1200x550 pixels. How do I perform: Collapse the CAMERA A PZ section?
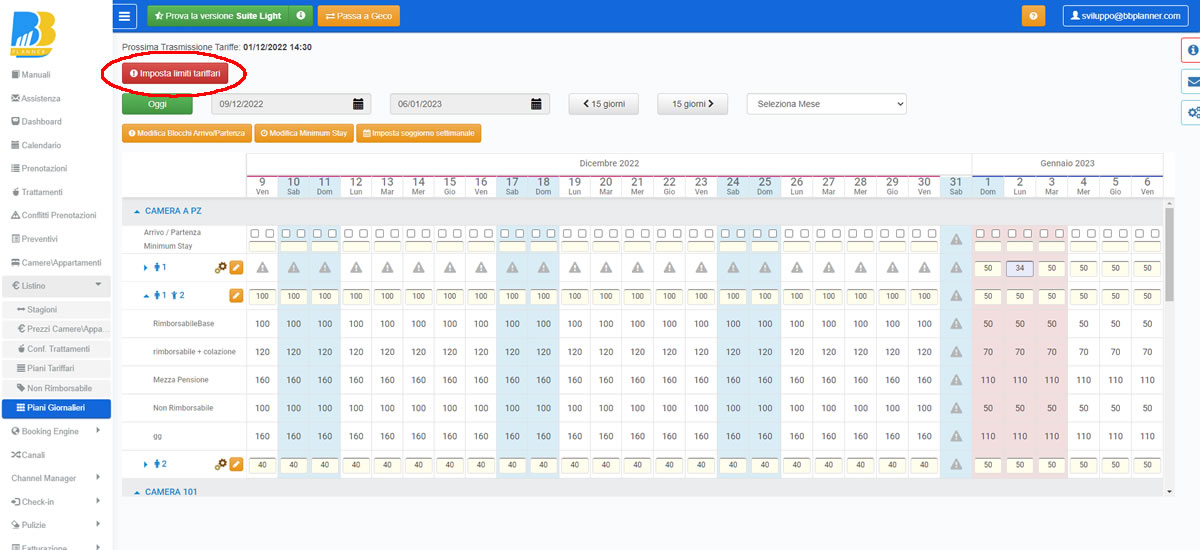[x=138, y=212]
